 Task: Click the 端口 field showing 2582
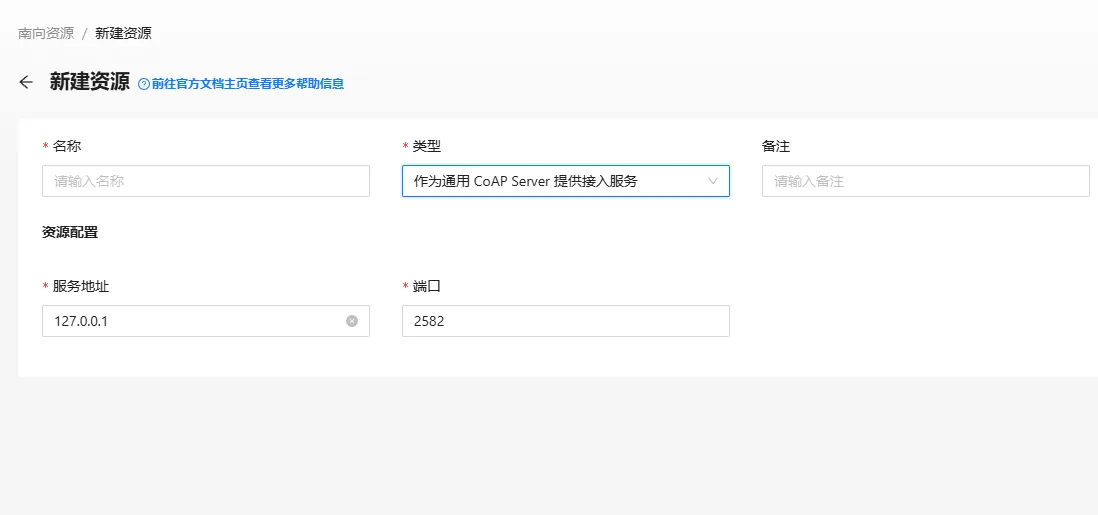pyautogui.click(x=566, y=321)
